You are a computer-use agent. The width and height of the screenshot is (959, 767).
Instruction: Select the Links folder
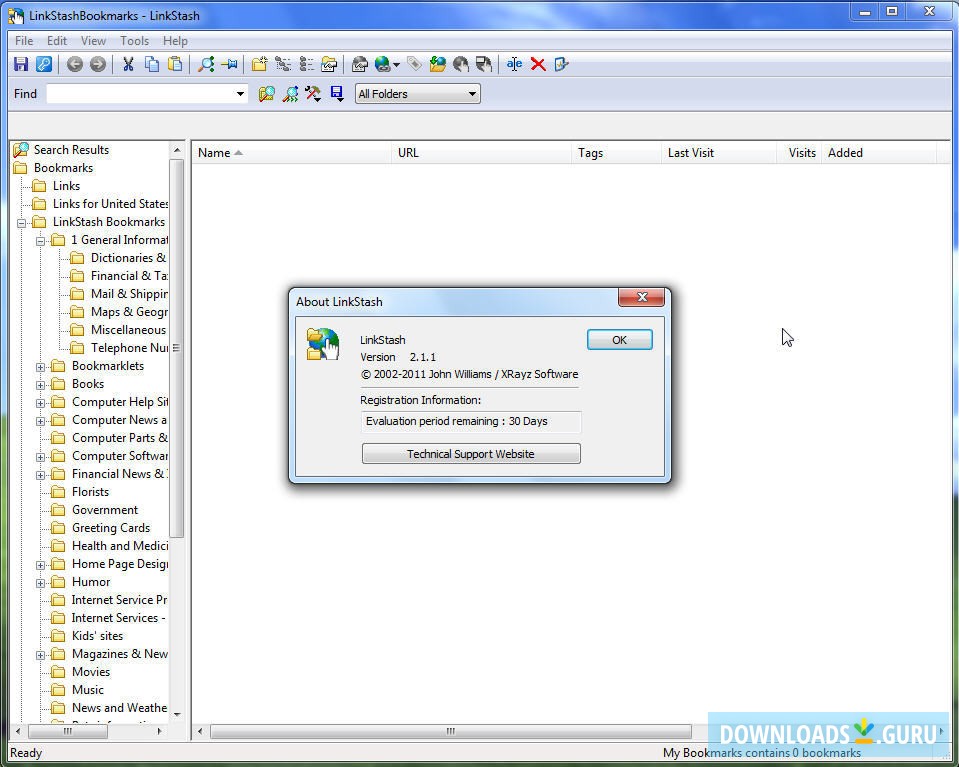(x=66, y=186)
